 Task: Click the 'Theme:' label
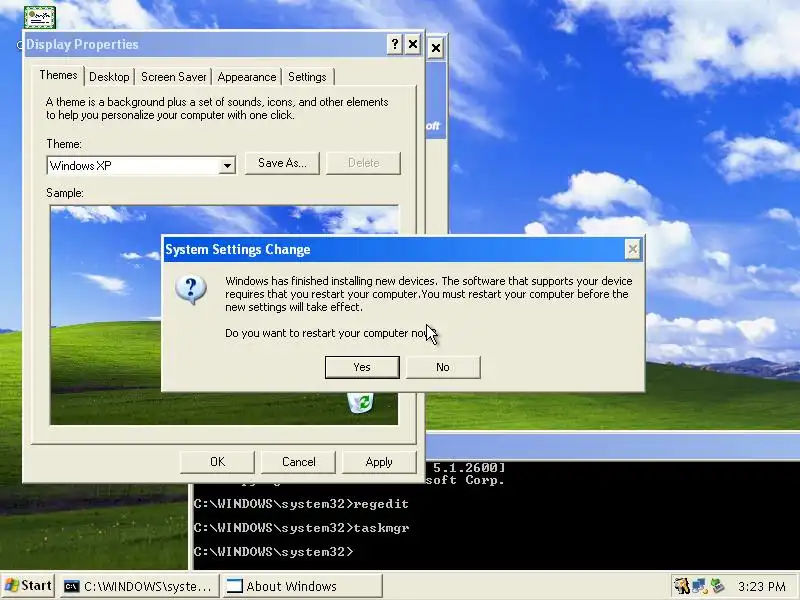(x=64, y=144)
